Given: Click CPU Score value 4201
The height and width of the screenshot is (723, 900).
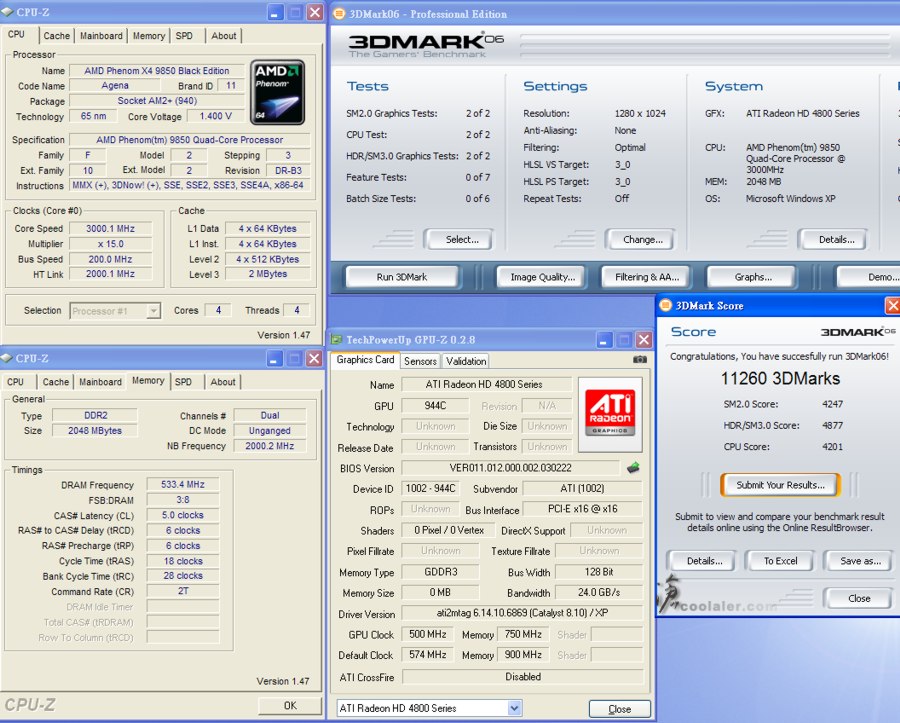Looking at the screenshot, I should (832, 446).
